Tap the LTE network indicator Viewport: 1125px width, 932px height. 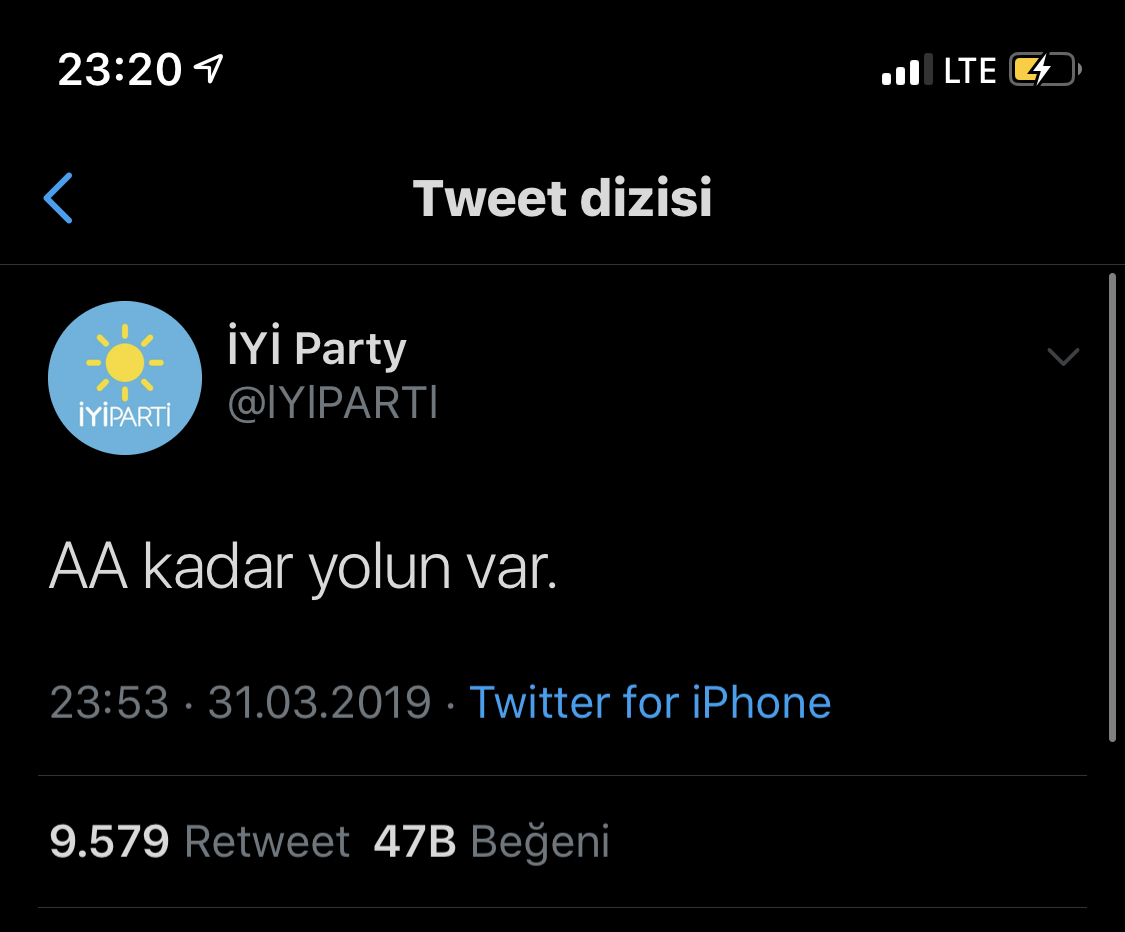[x=970, y=70]
